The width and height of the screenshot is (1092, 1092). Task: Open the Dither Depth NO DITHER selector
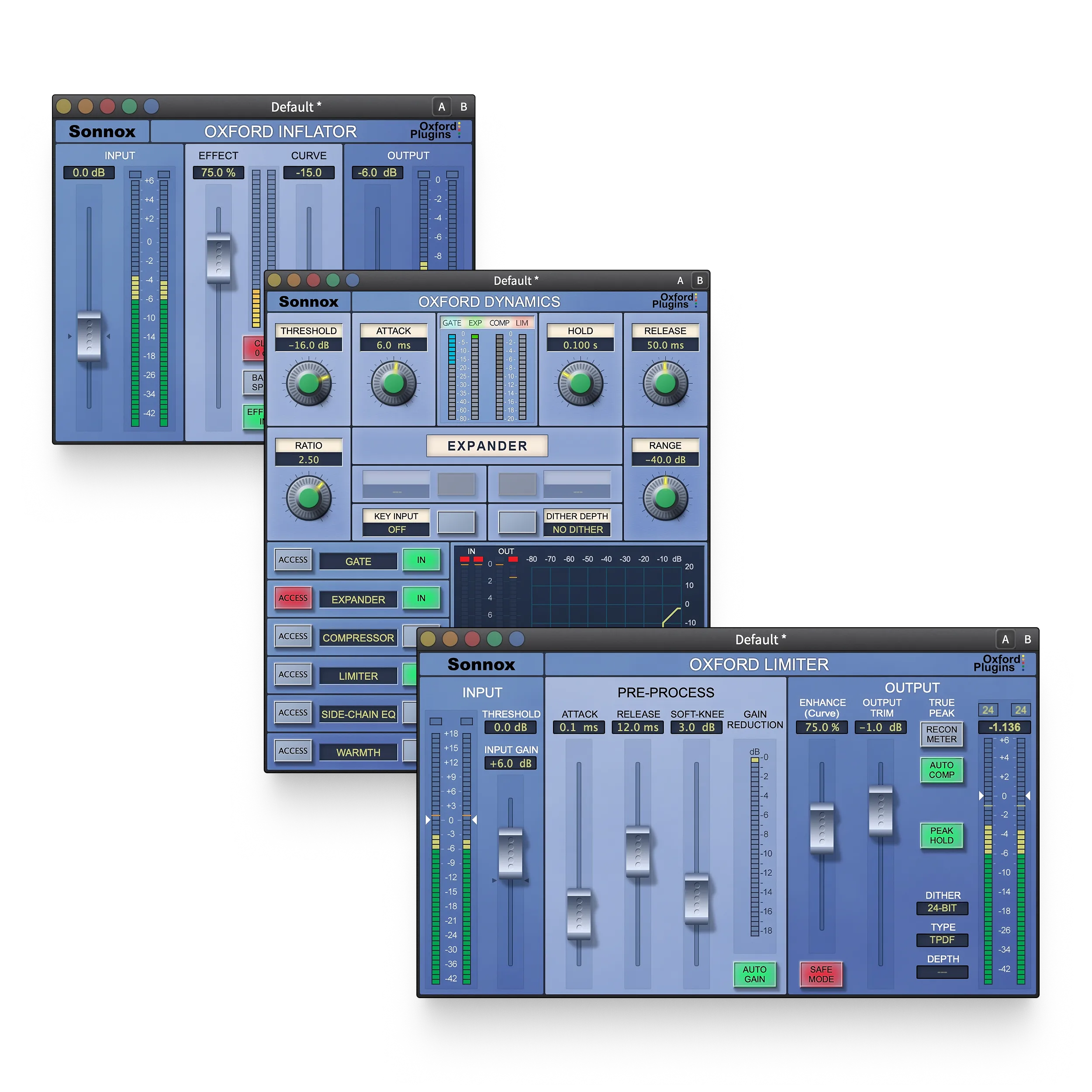pyautogui.click(x=577, y=529)
